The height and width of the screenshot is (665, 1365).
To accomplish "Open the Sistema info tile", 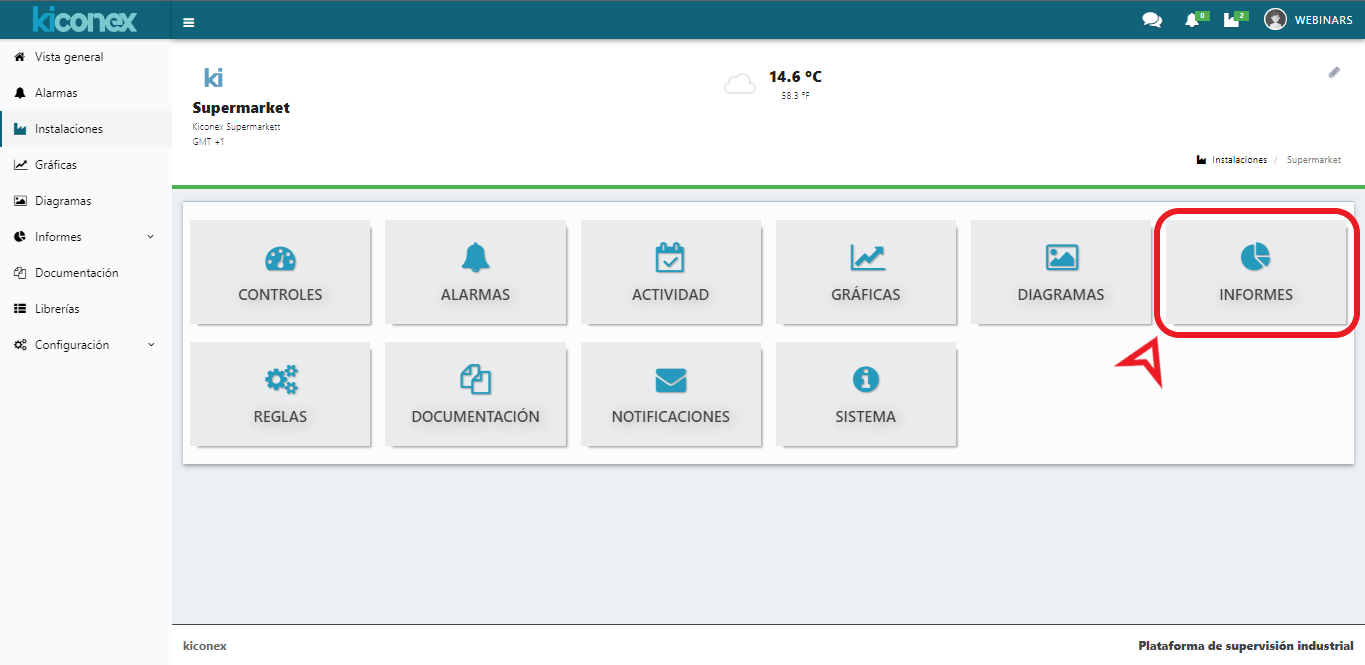I will pyautogui.click(x=865, y=394).
